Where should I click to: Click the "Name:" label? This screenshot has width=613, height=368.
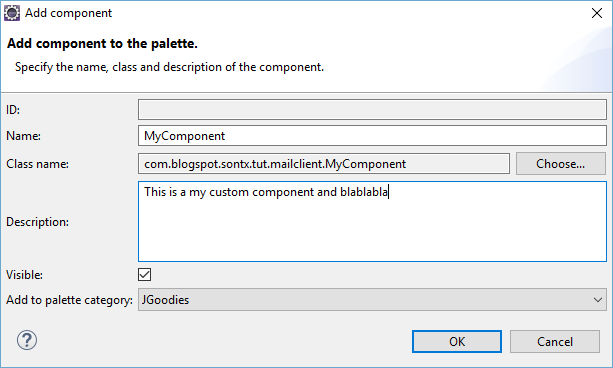click(x=23, y=136)
